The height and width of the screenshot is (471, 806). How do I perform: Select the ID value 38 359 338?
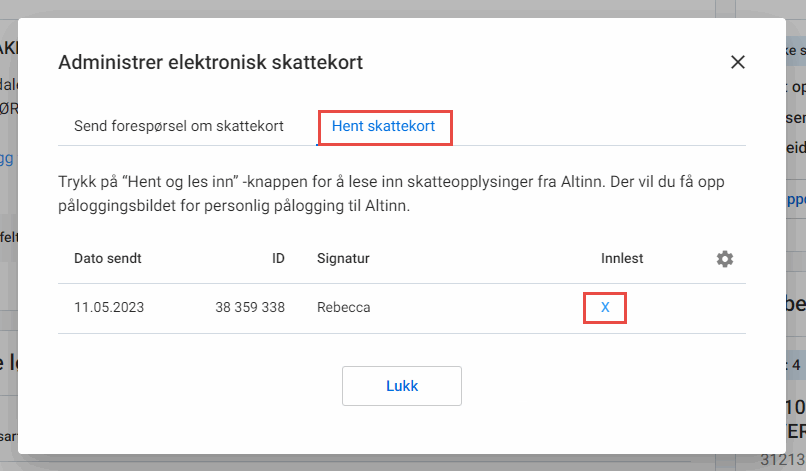point(250,307)
